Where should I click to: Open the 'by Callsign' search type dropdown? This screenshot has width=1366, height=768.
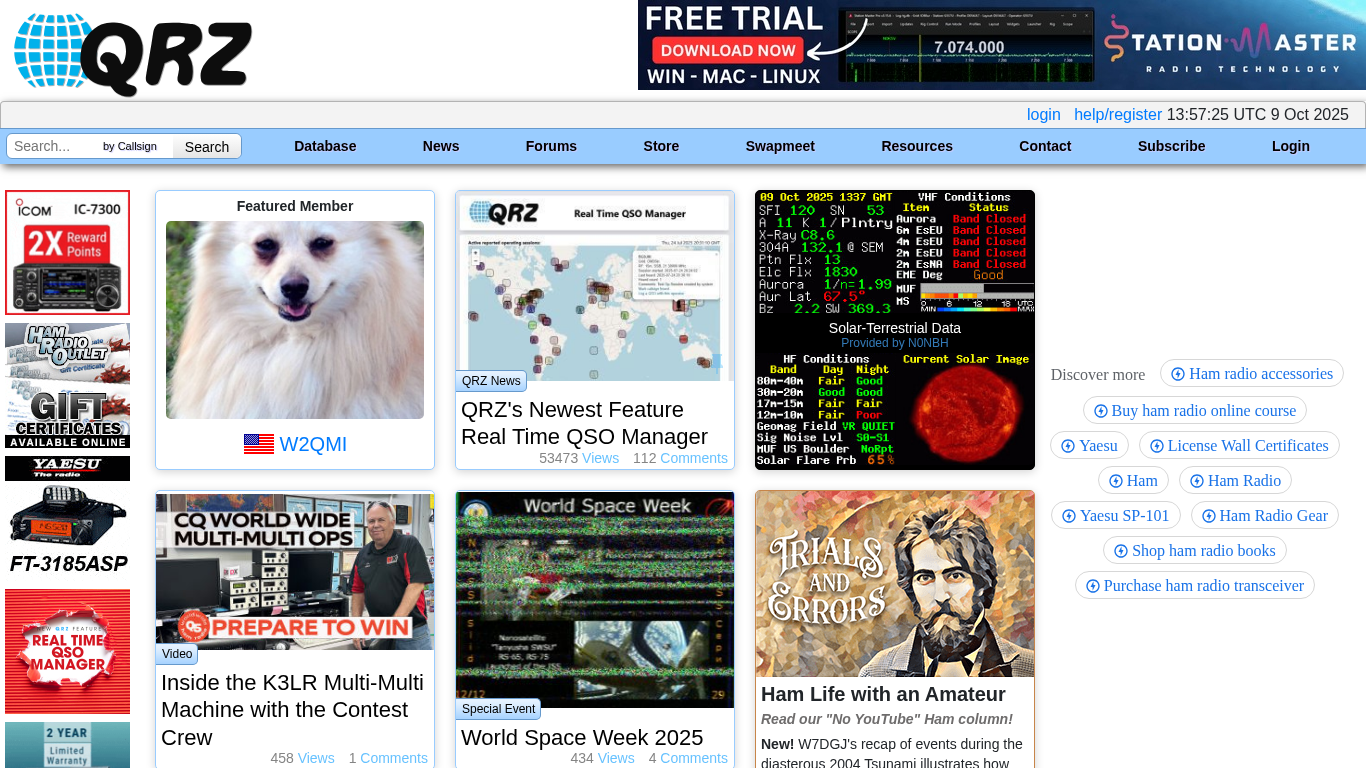click(x=136, y=146)
